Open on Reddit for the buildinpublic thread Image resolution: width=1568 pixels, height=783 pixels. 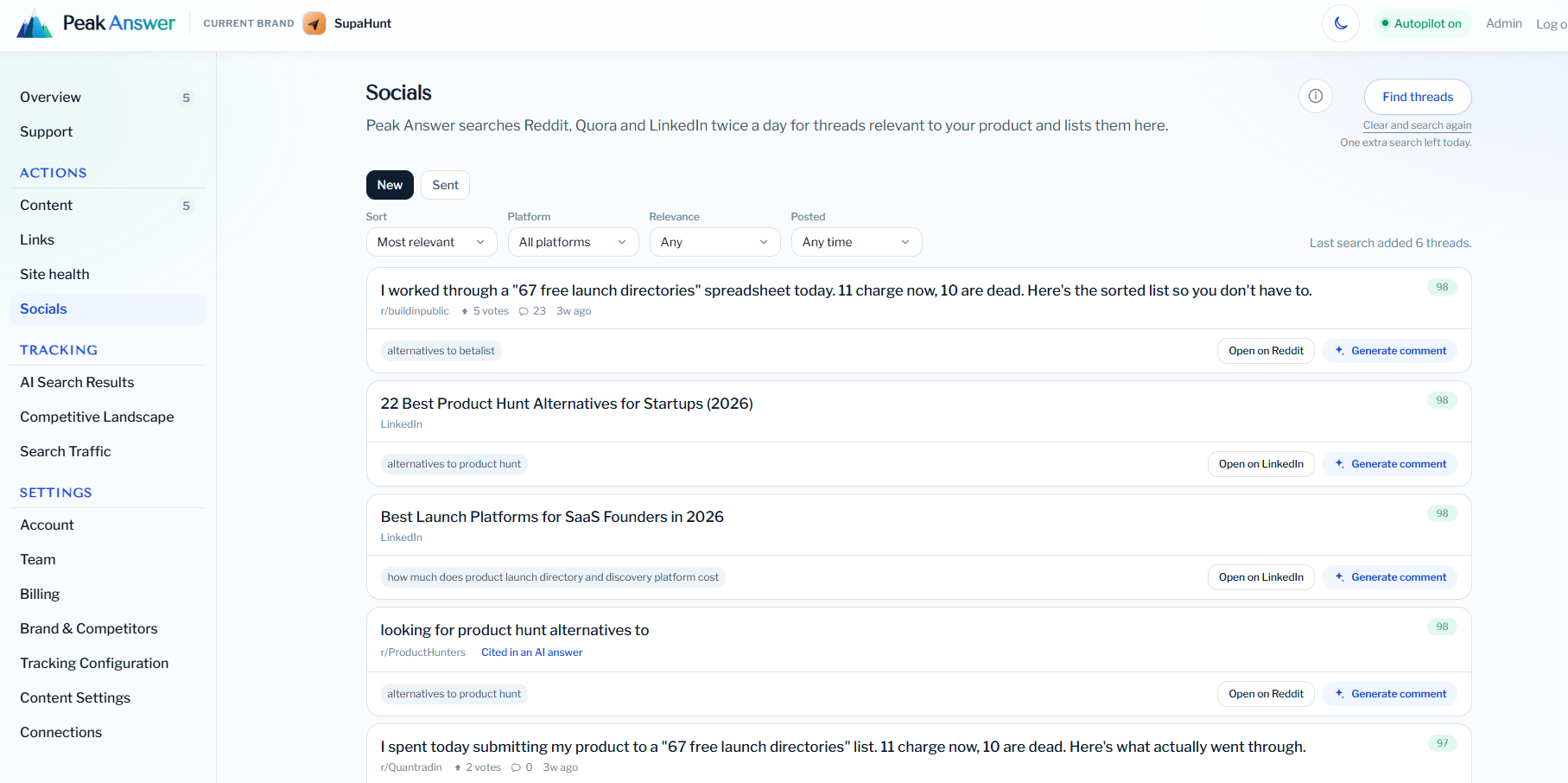(1266, 351)
